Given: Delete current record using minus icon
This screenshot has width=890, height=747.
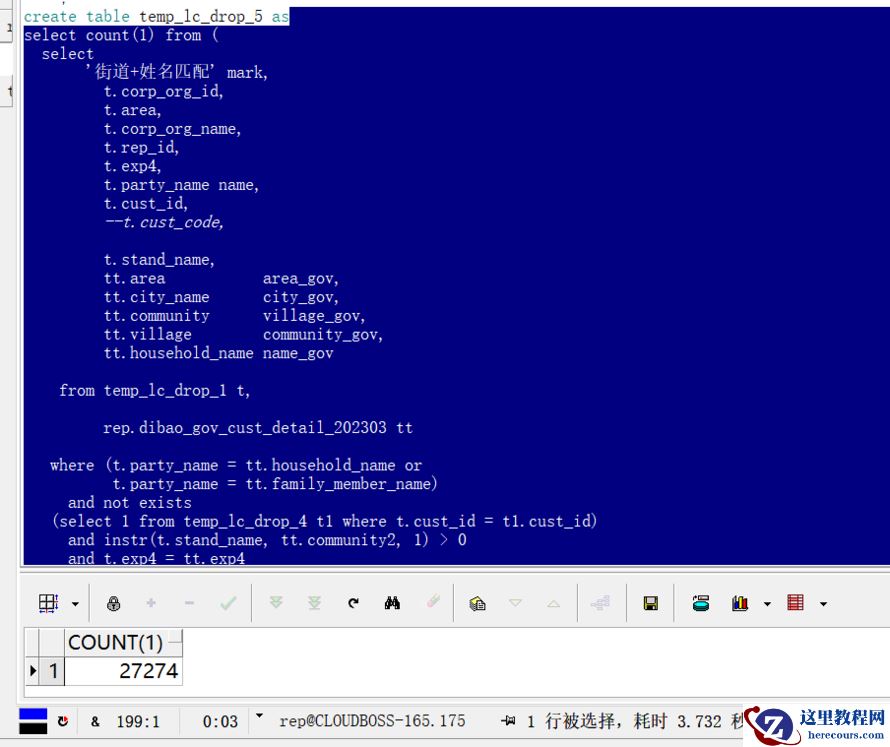Looking at the screenshot, I should pos(188,602).
